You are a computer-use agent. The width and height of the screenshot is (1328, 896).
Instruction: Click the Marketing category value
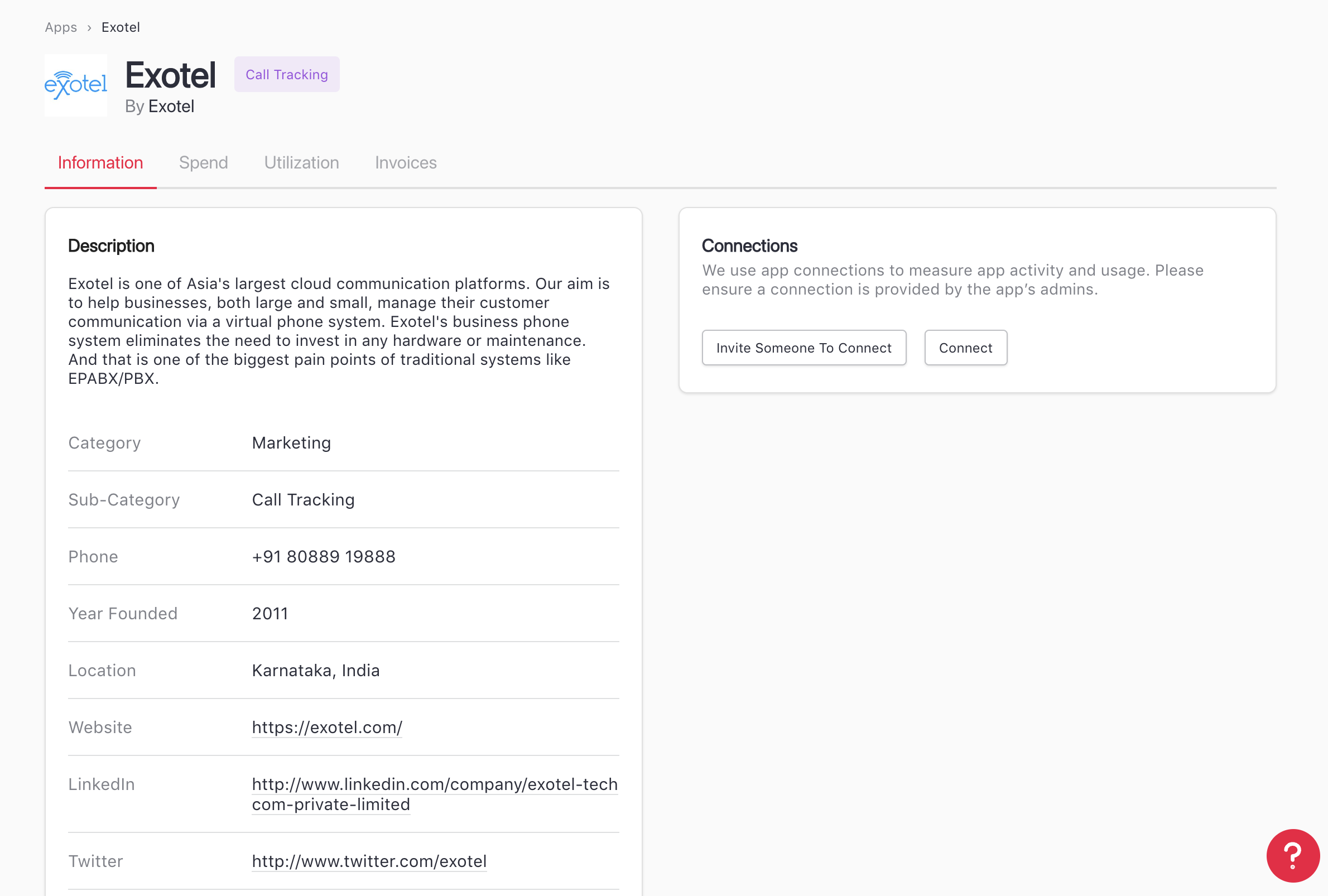click(x=291, y=443)
